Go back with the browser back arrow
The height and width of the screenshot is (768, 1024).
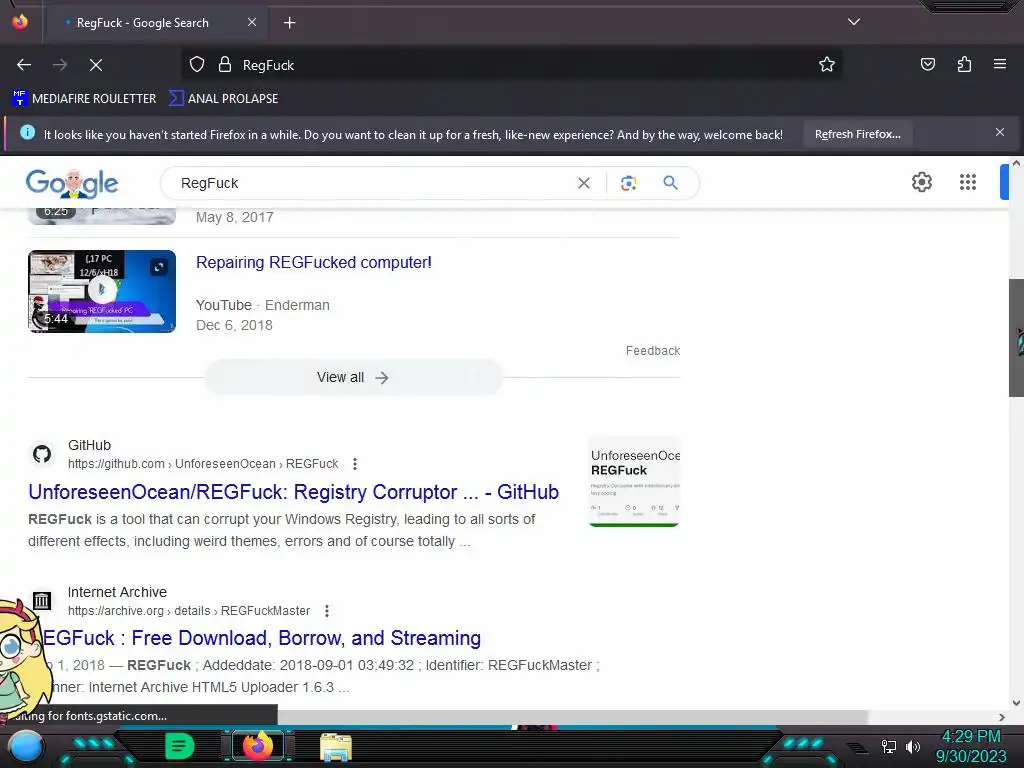24,65
